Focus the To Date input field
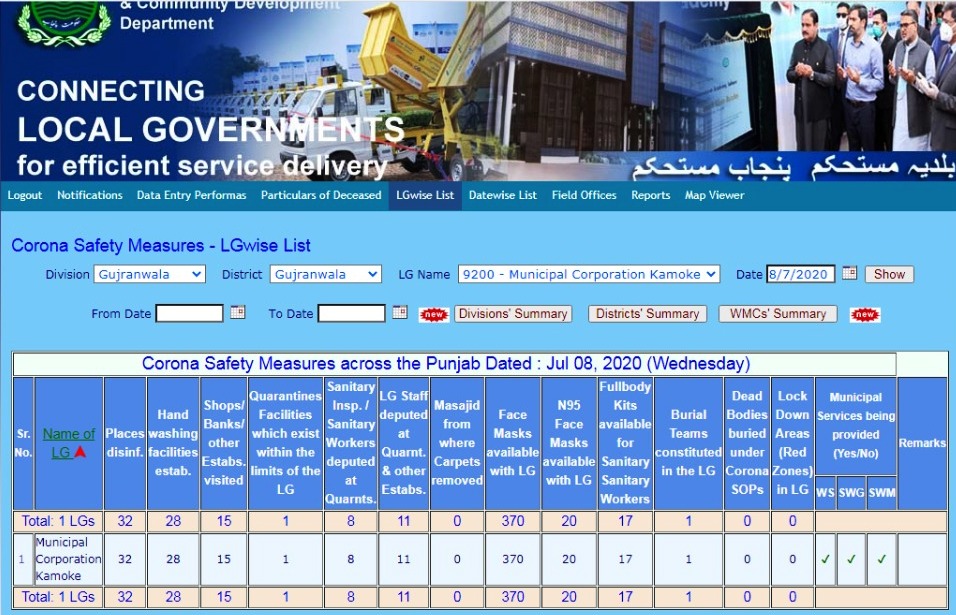 (x=352, y=313)
